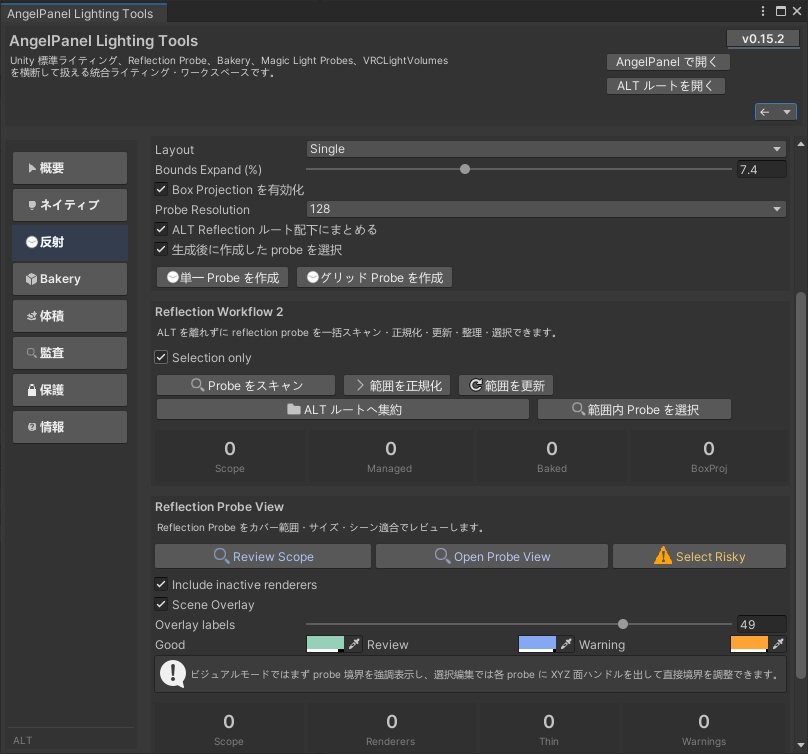Click the magnifier icon on the 監査 tab
The width and height of the screenshot is (808, 754).
pyautogui.click(x=30, y=352)
